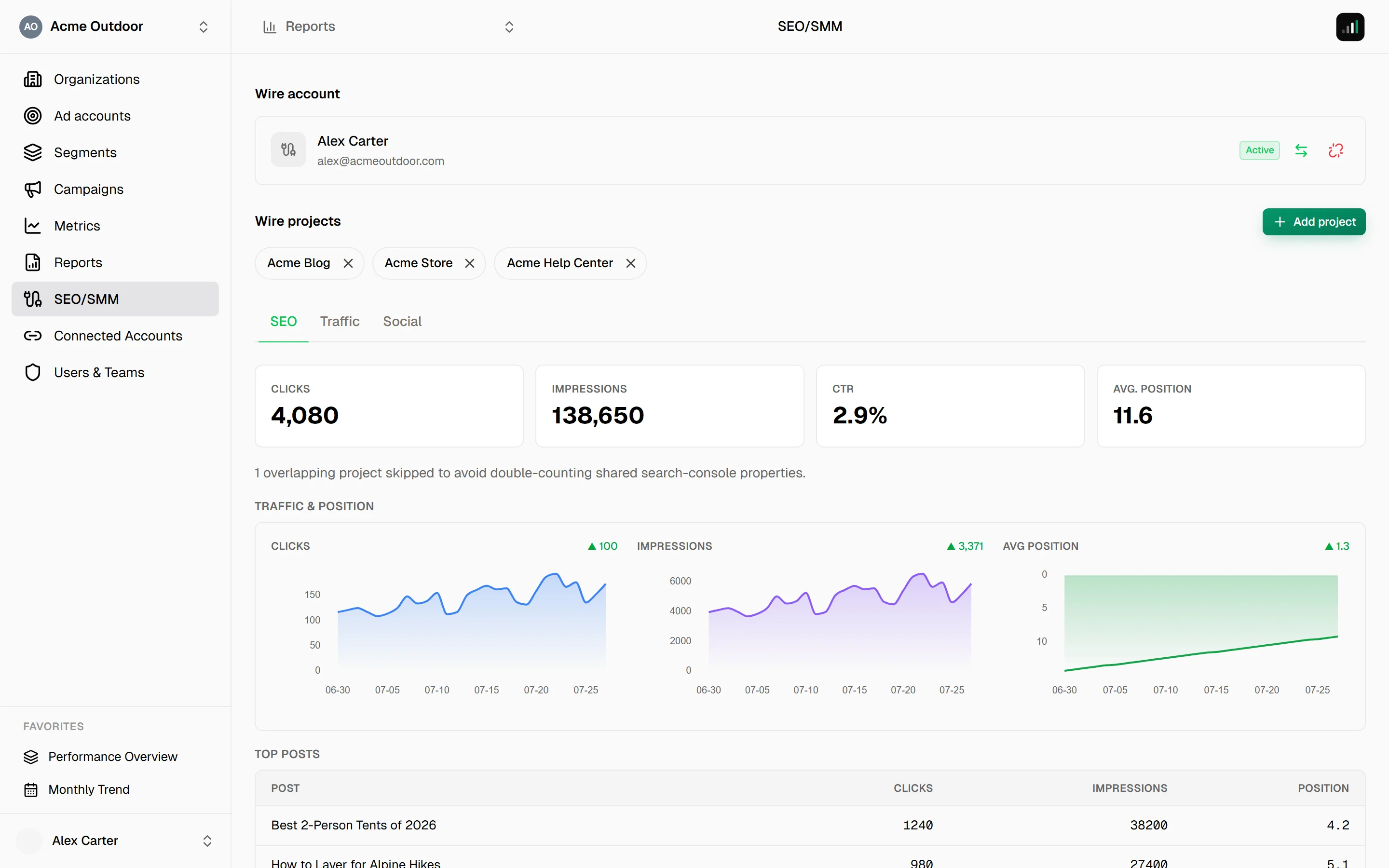Click the dark analytics icon in top-right corner
The image size is (1389, 868).
tap(1350, 27)
